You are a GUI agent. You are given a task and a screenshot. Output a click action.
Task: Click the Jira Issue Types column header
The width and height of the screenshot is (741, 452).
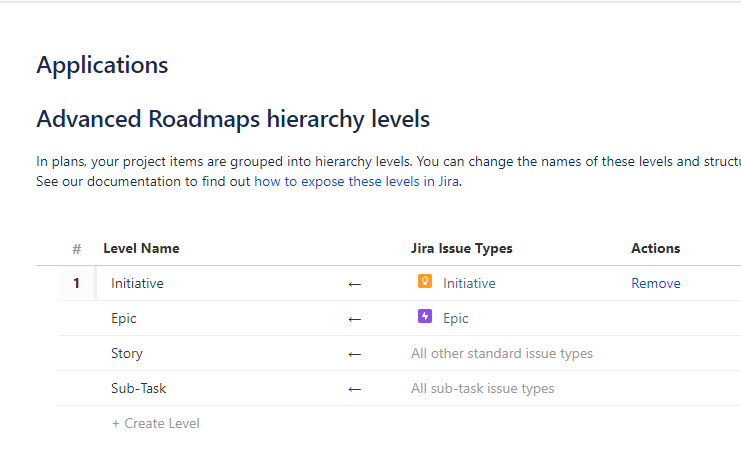461,248
